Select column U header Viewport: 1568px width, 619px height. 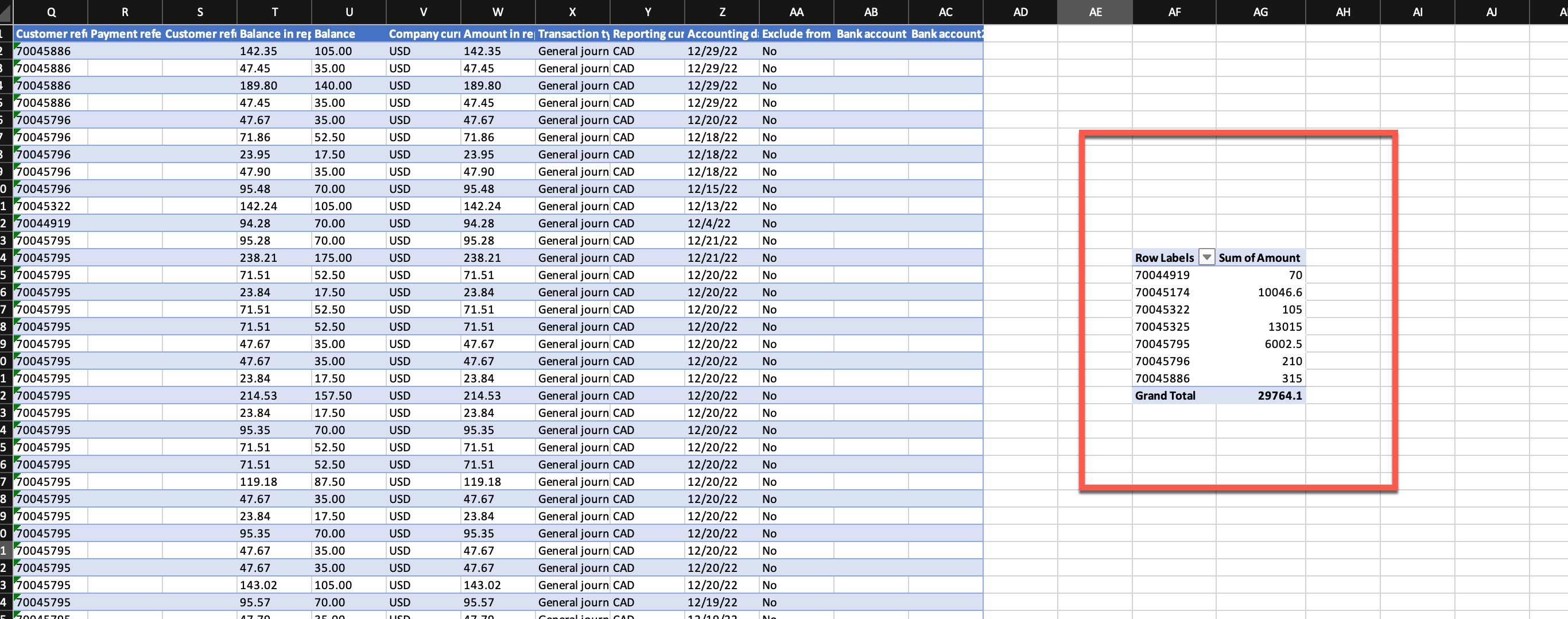coord(349,12)
